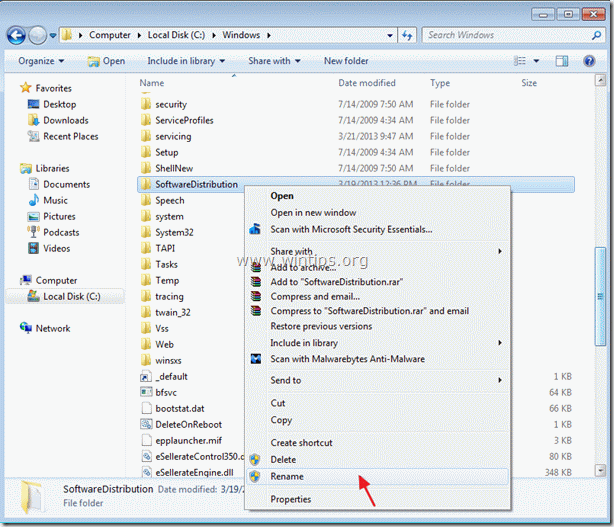
Task: Click the WinRAR icon beside Compress and email
Action: pyautogui.click(x=256, y=296)
